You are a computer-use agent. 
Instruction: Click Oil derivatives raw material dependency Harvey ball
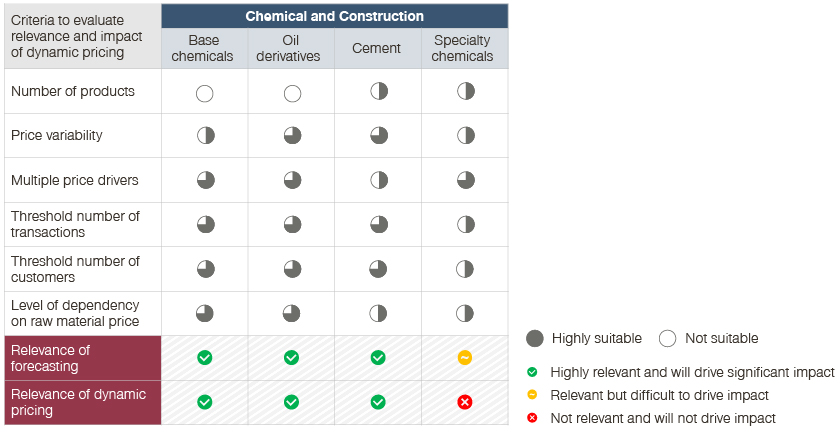[292, 313]
